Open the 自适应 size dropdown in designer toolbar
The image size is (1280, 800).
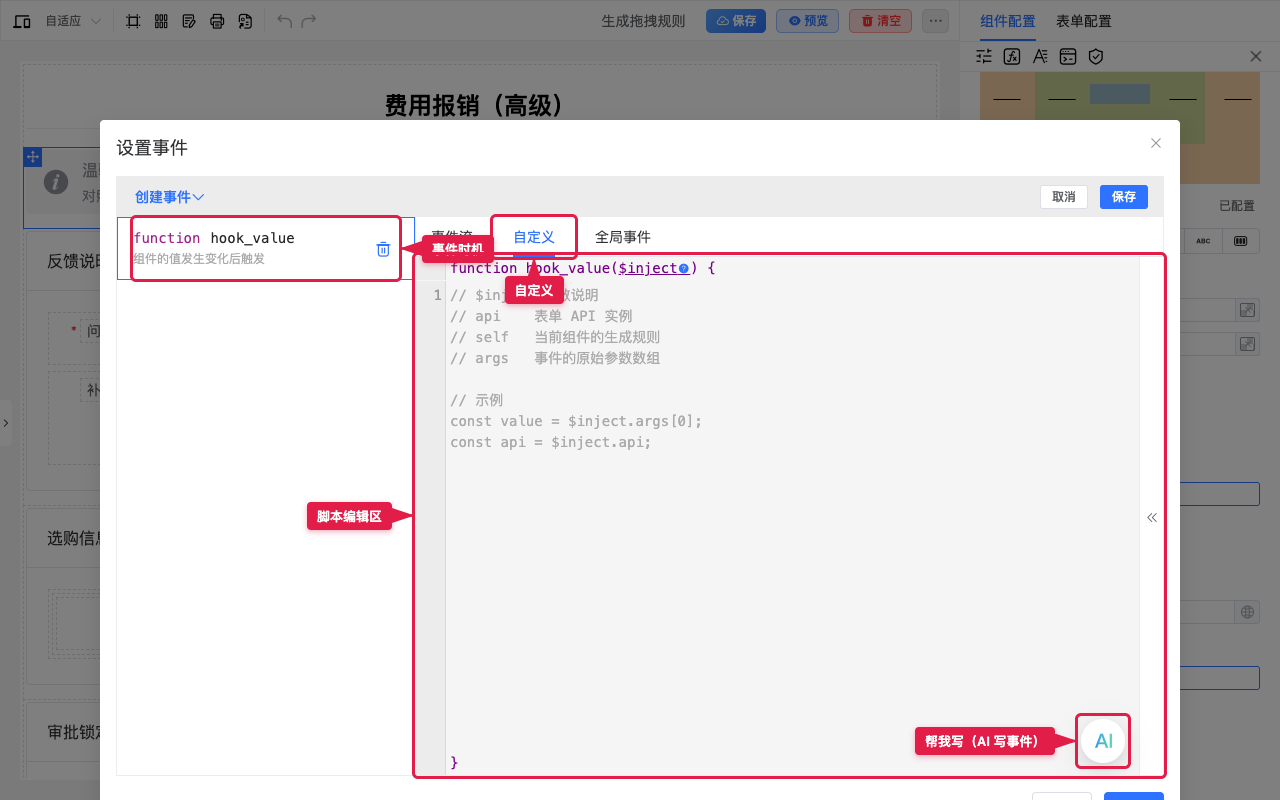point(73,21)
